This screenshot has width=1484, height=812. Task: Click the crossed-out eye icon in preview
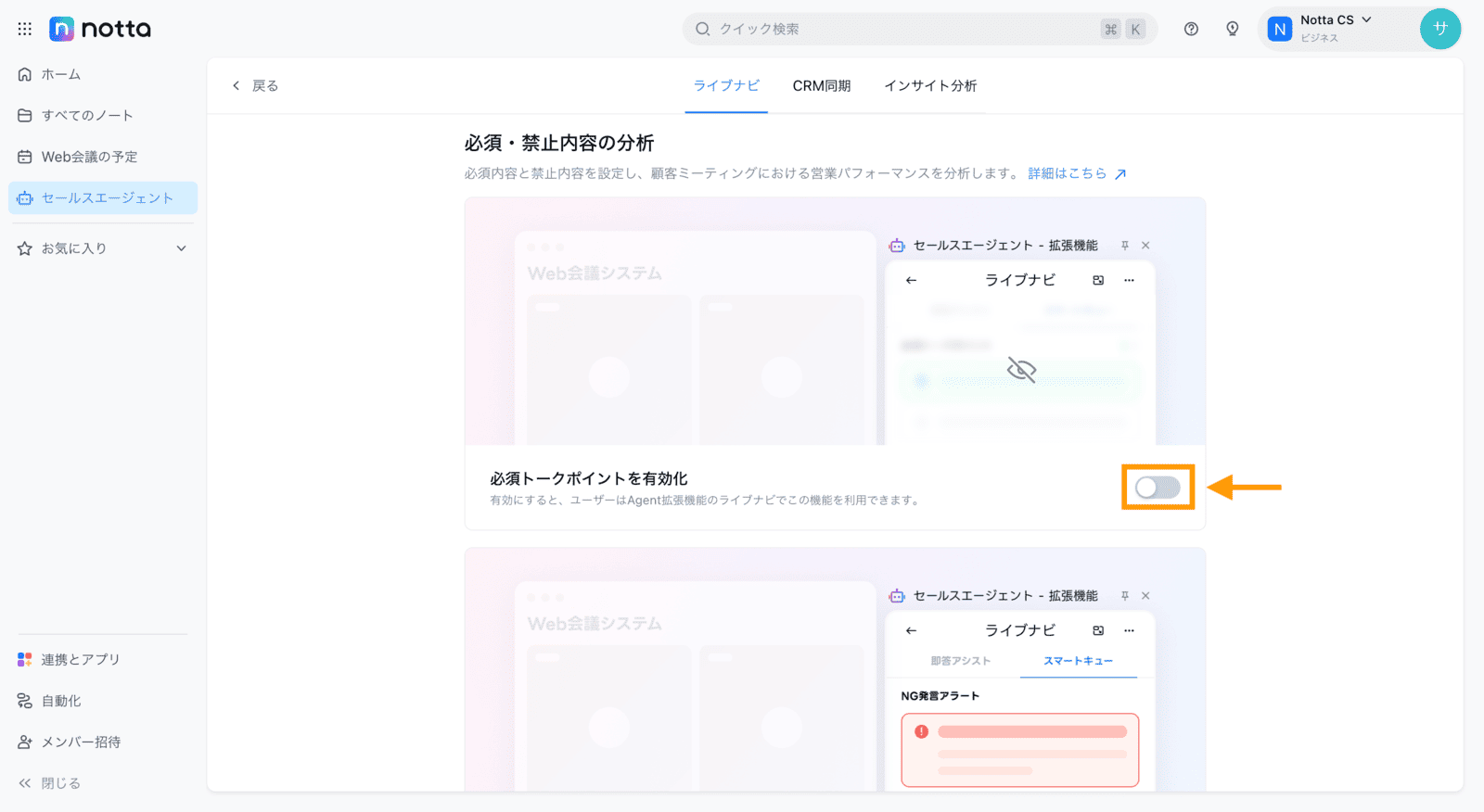[1021, 370]
